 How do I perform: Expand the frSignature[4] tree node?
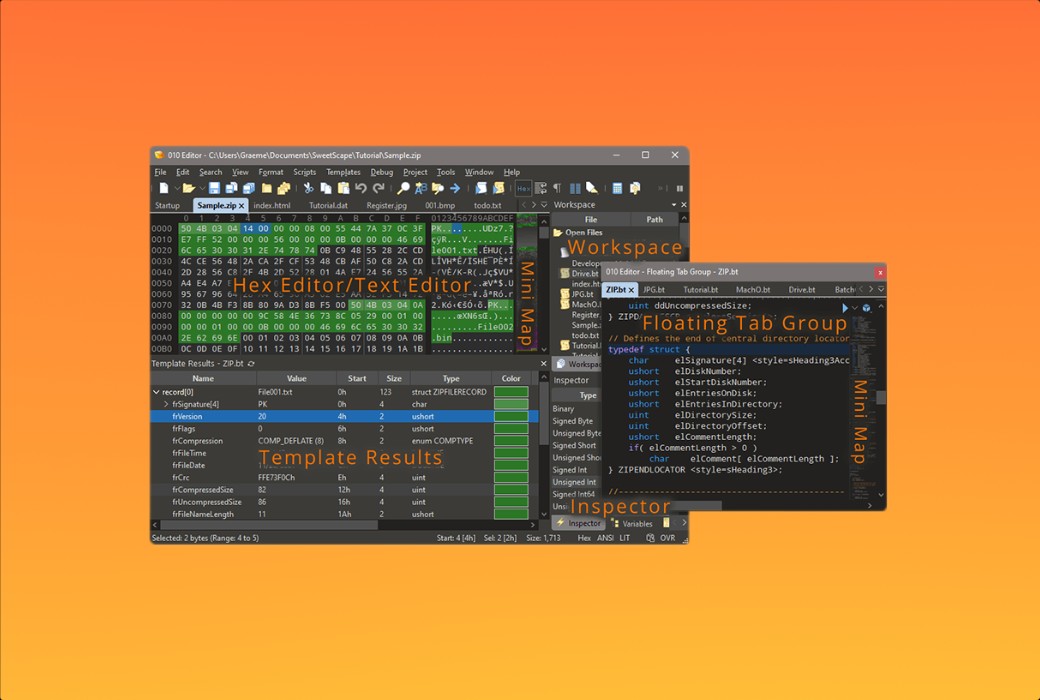pyautogui.click(x=166, y=404)
